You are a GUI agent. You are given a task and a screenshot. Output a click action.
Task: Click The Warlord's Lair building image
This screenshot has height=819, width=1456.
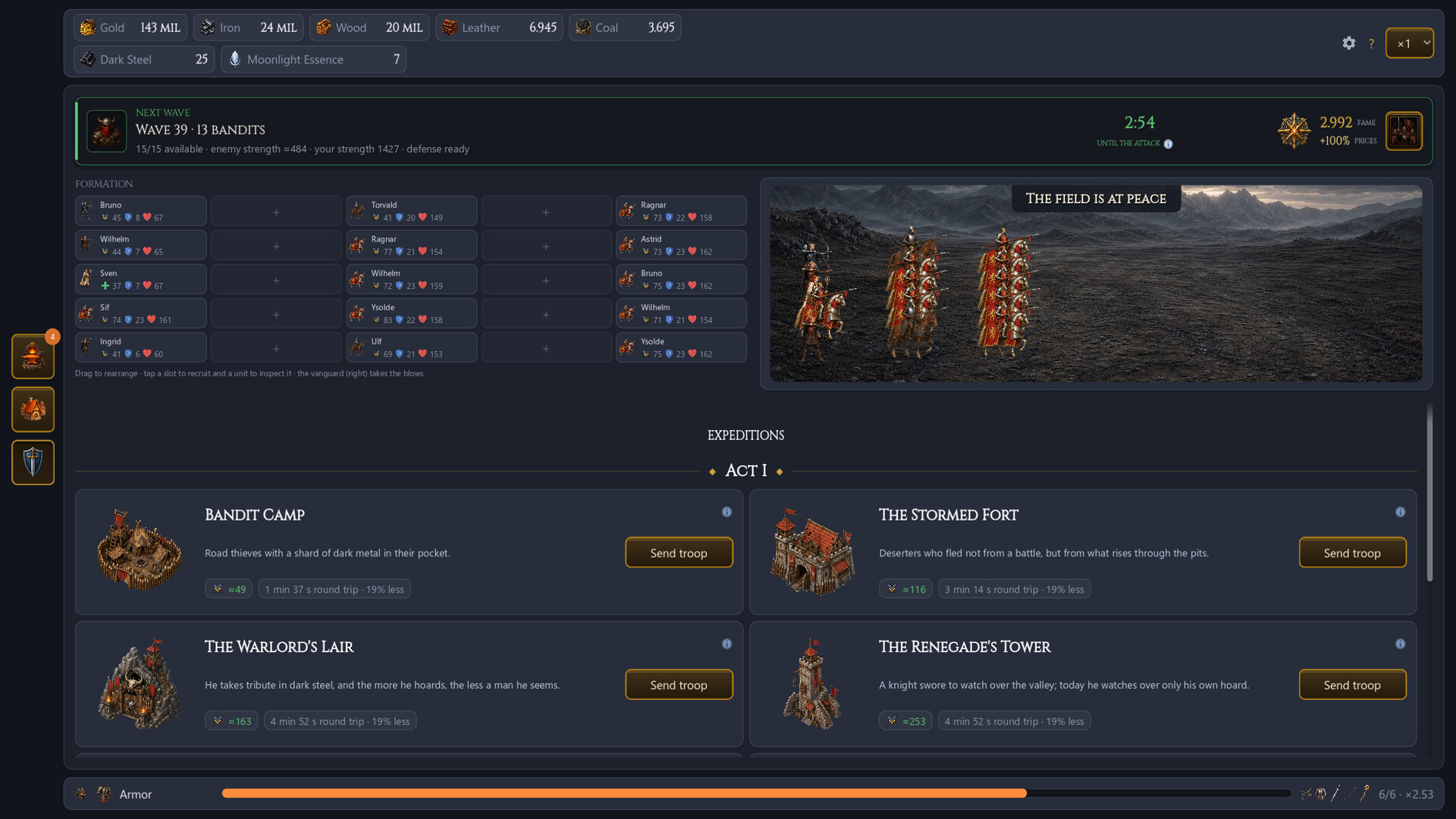[140, 683]
